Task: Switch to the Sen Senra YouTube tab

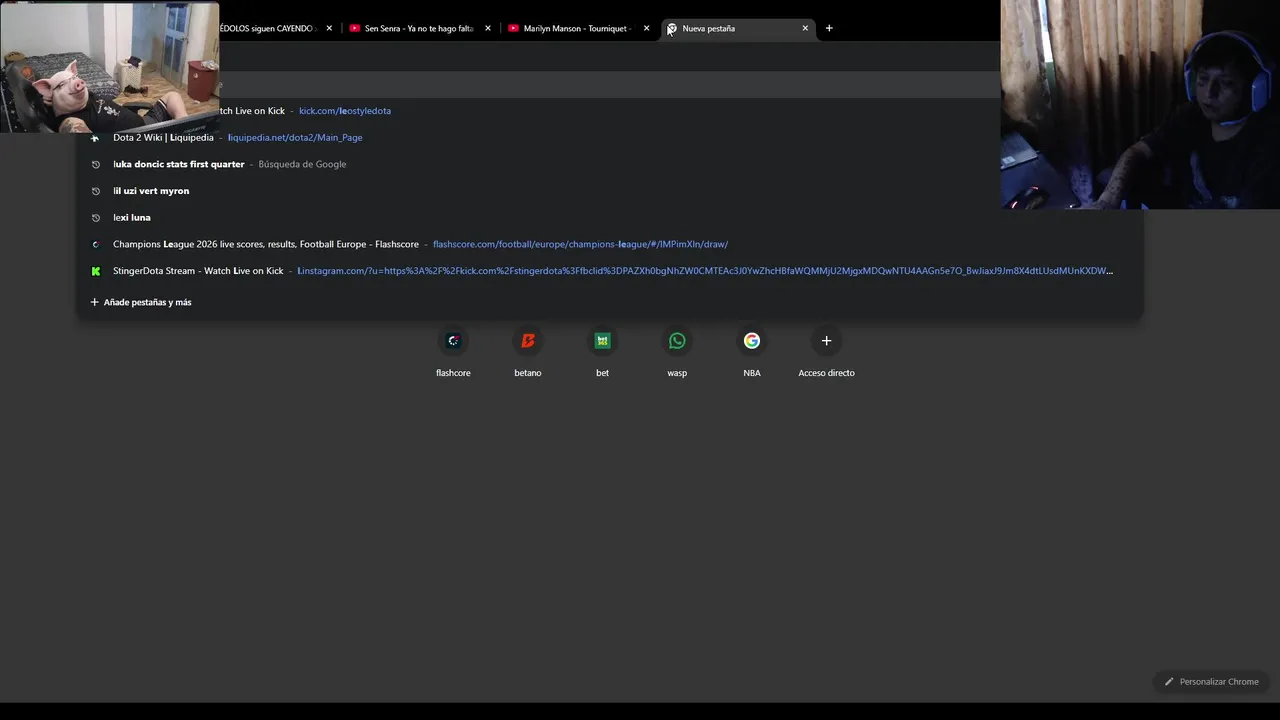Action: [419, 28]
